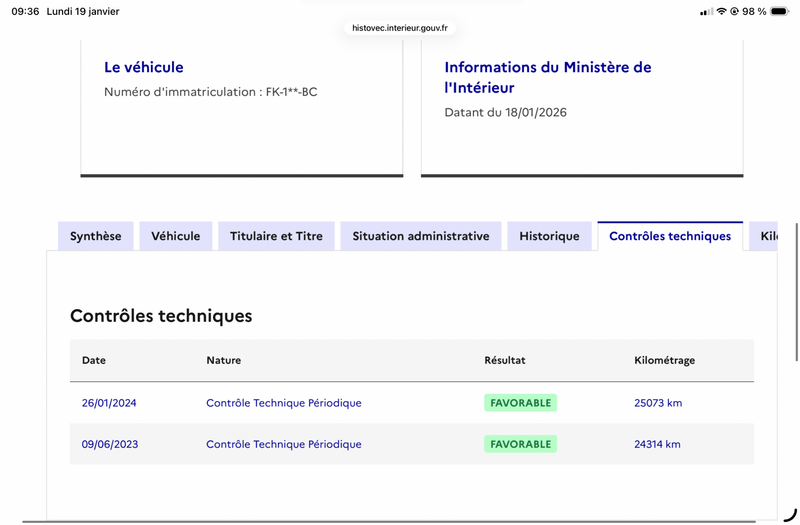
Task: Open the Synthèse tab
Action: point(95,236)
